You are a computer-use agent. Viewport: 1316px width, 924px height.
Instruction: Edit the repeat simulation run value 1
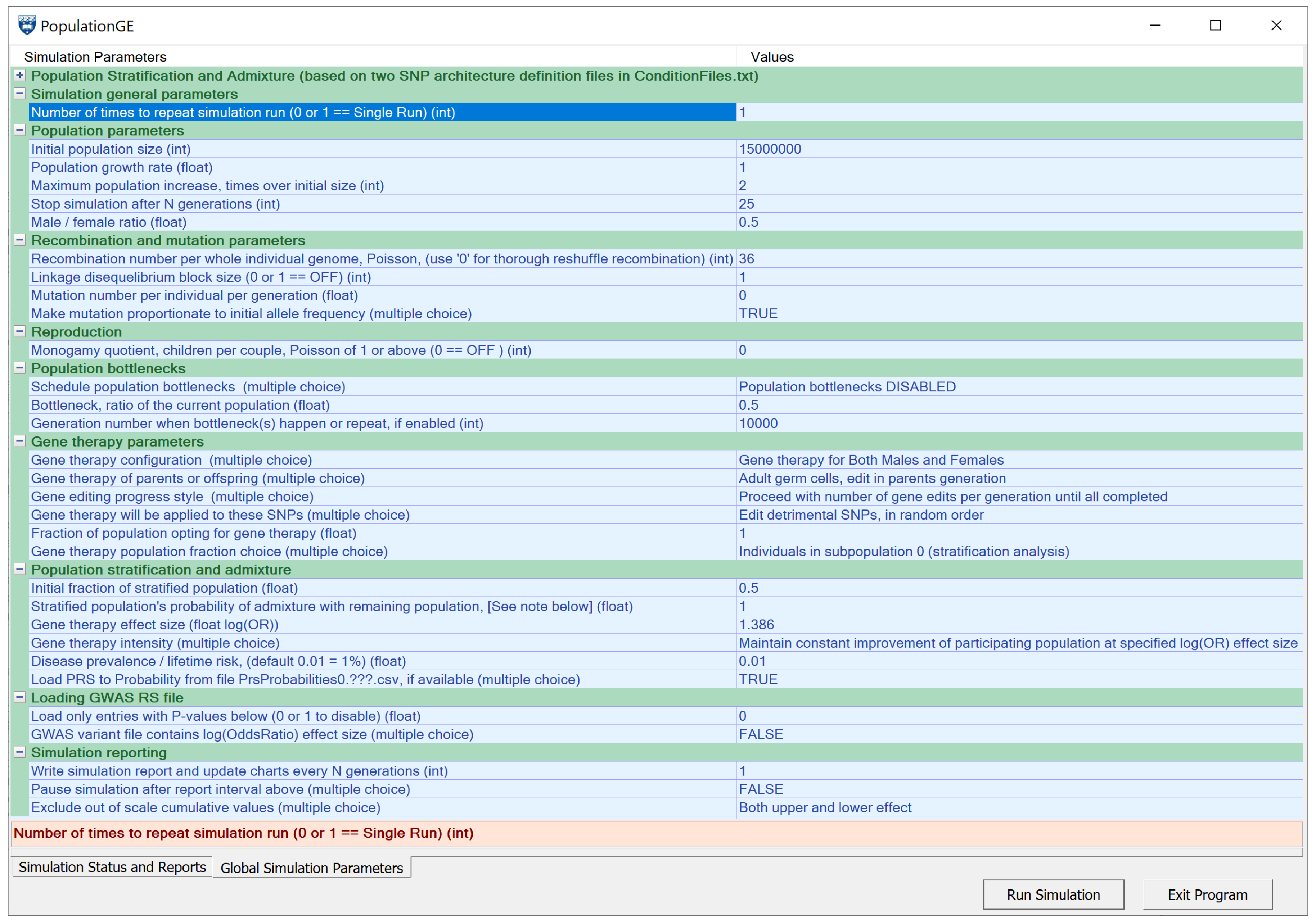pyautogui.click(x=1020, y=112)
